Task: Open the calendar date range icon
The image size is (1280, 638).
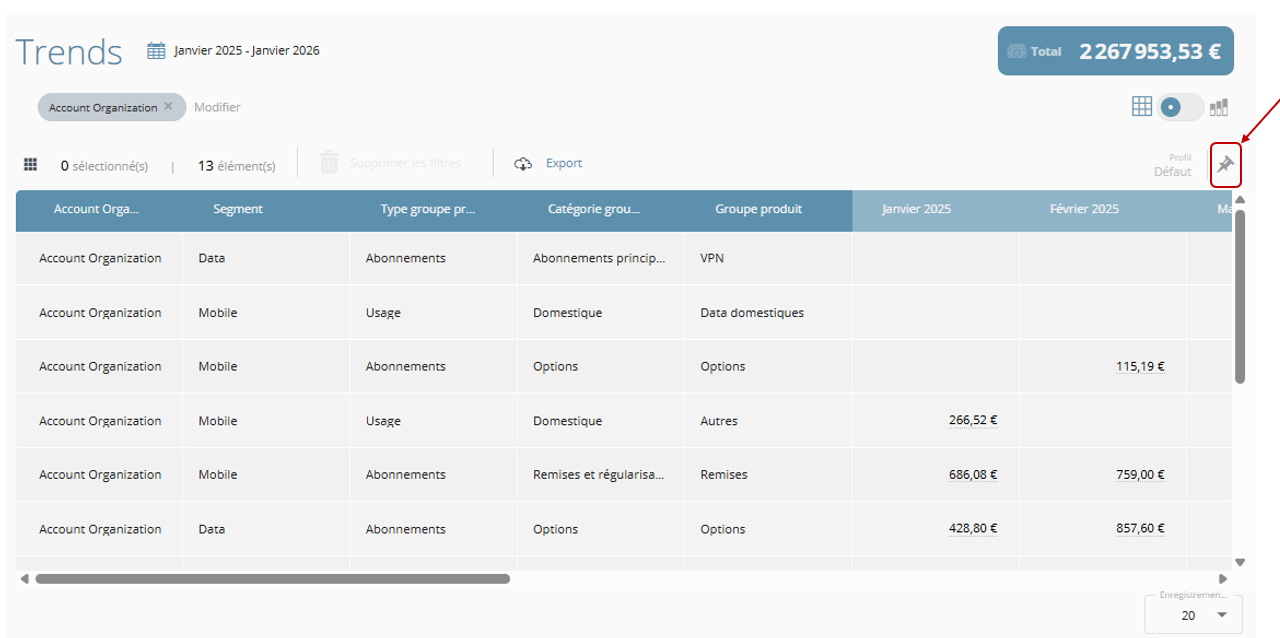Action: point(156,50)
